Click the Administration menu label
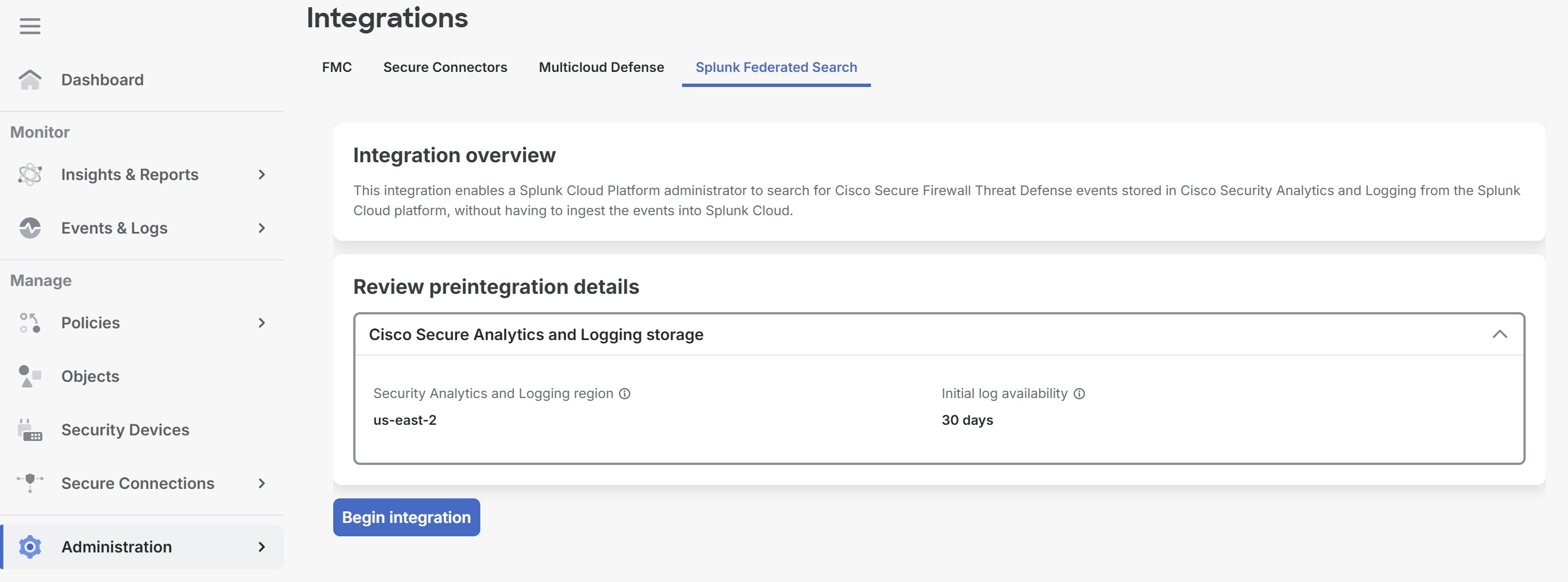The image size is (1568, 582). coord(116,547)
